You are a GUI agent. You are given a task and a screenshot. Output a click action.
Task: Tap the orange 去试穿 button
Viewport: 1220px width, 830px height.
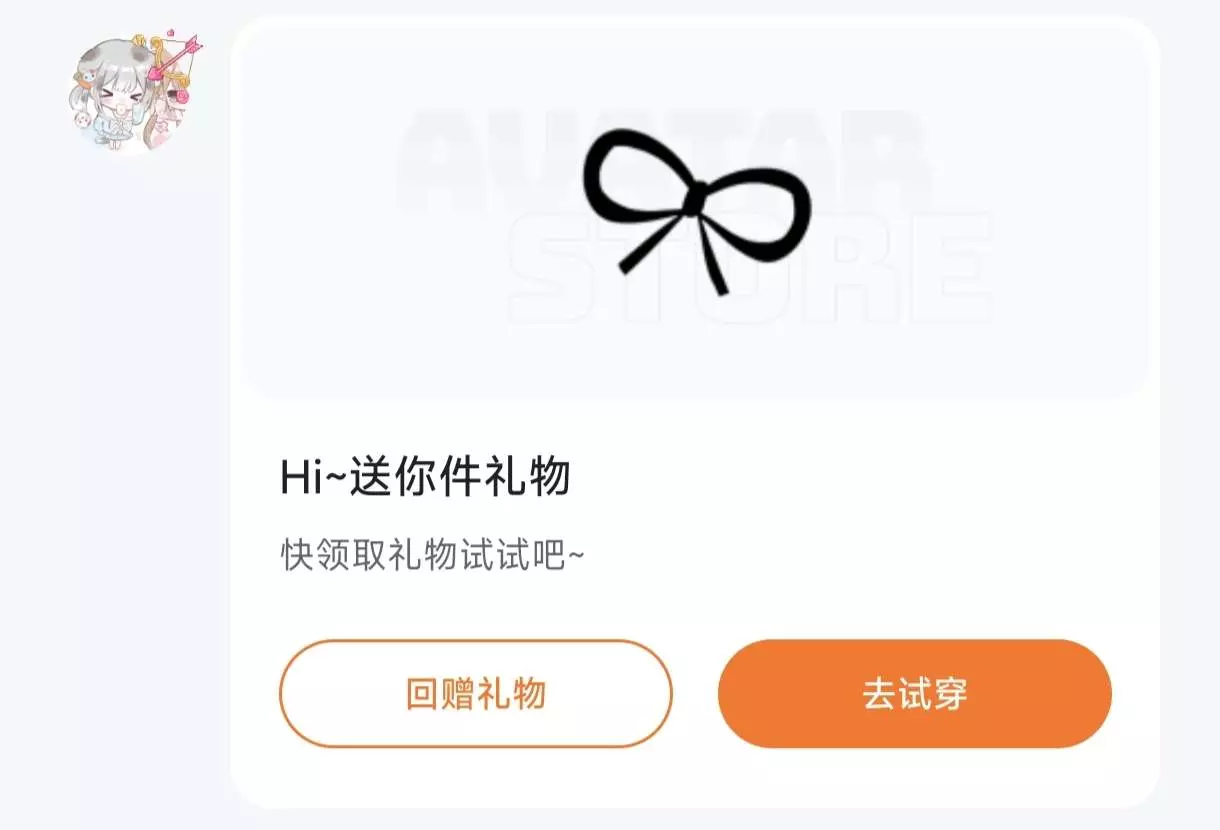[915, 693]
